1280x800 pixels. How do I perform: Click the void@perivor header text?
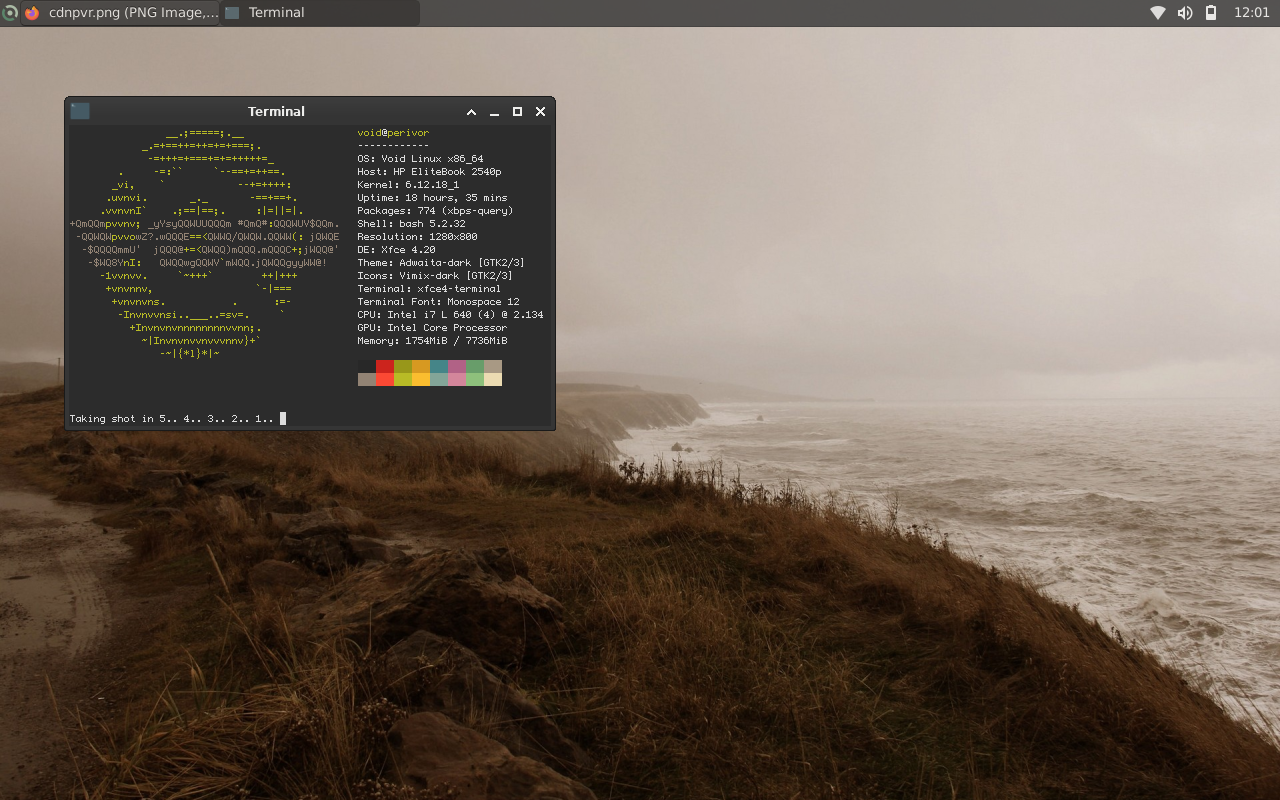click(x=393, y=133)
